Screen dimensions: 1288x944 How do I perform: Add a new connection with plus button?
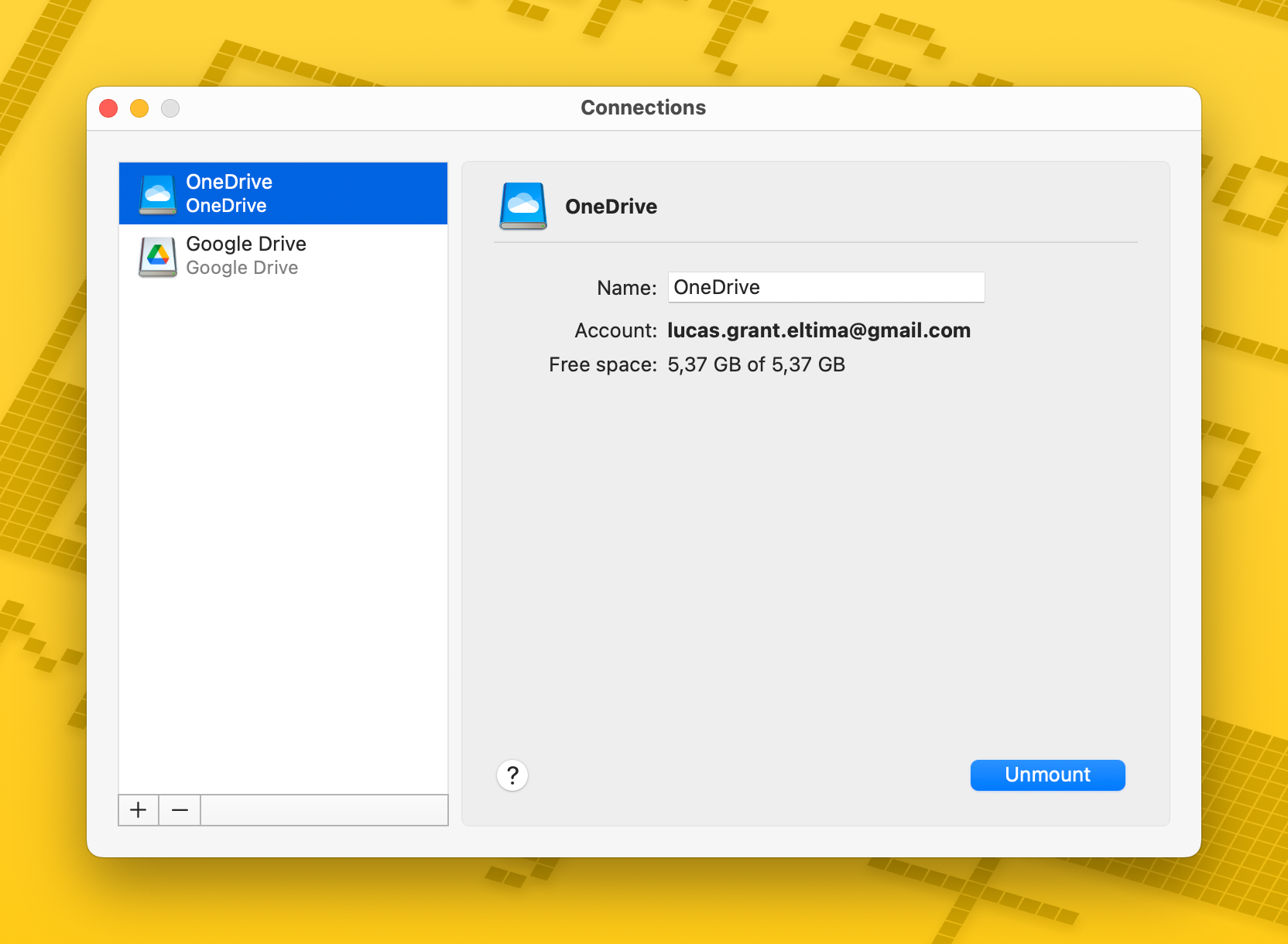coord(139,810)
